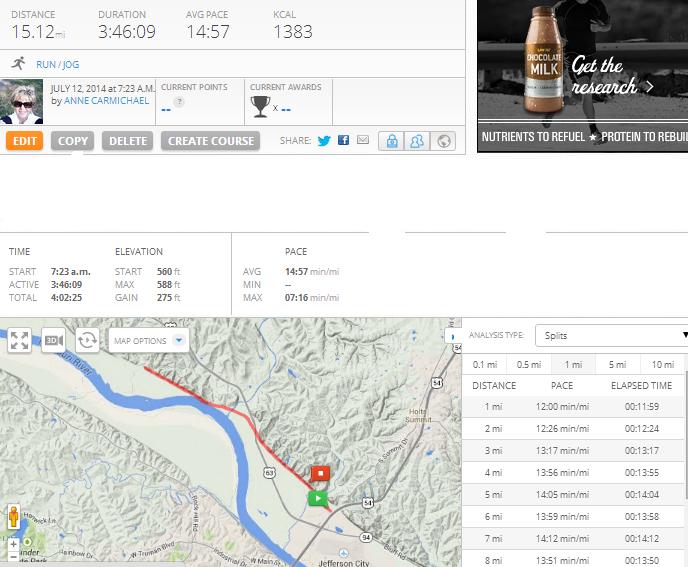Click the route replay refresh icon
Image resolution: width=688 pixels, height=567 pixels.
[87, 340]
